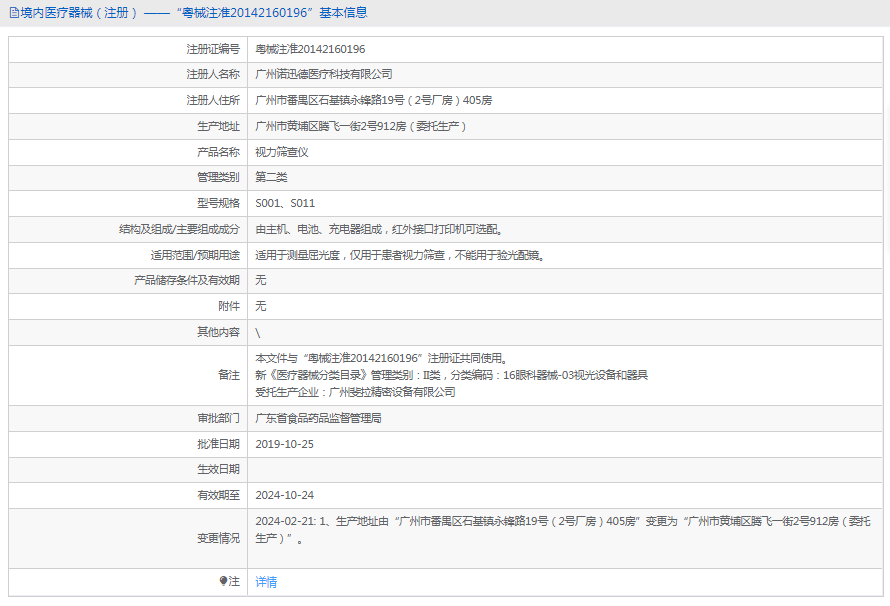Select approval date 2019-10-25
This screenshot has width=890, height=606.
pyautogui.click(x=284, y=444)
